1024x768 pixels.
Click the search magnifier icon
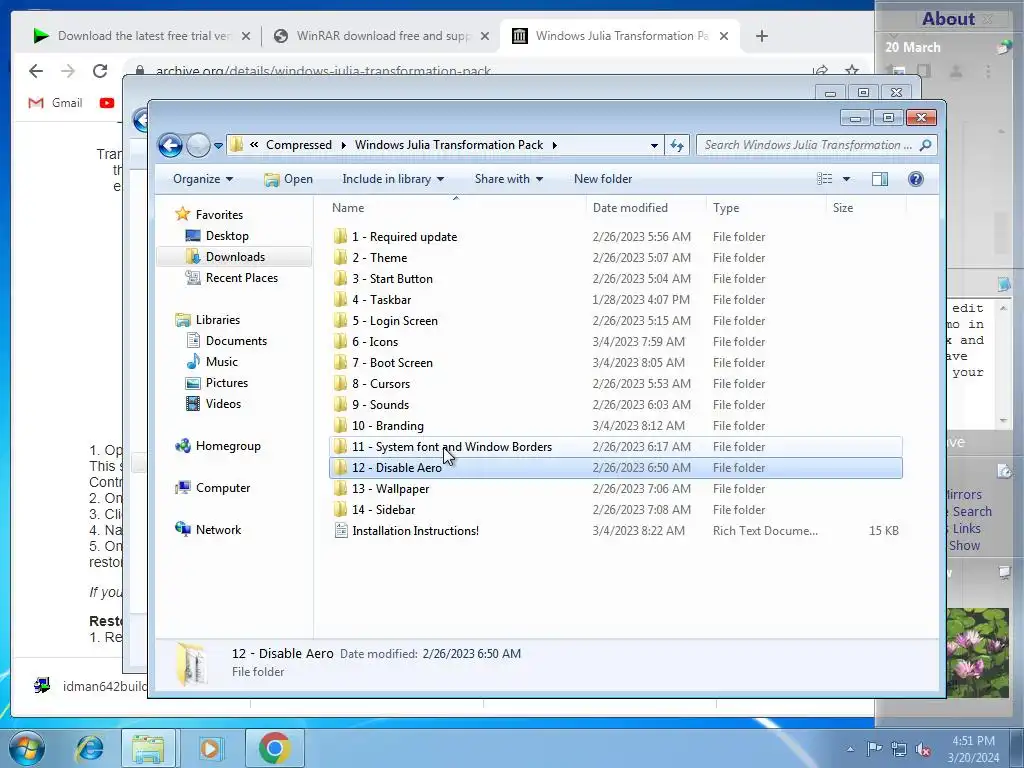925,145
